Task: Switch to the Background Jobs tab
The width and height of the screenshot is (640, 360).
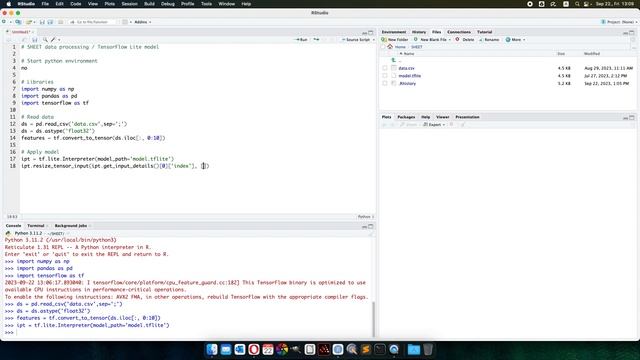Action: pos(71,226)
